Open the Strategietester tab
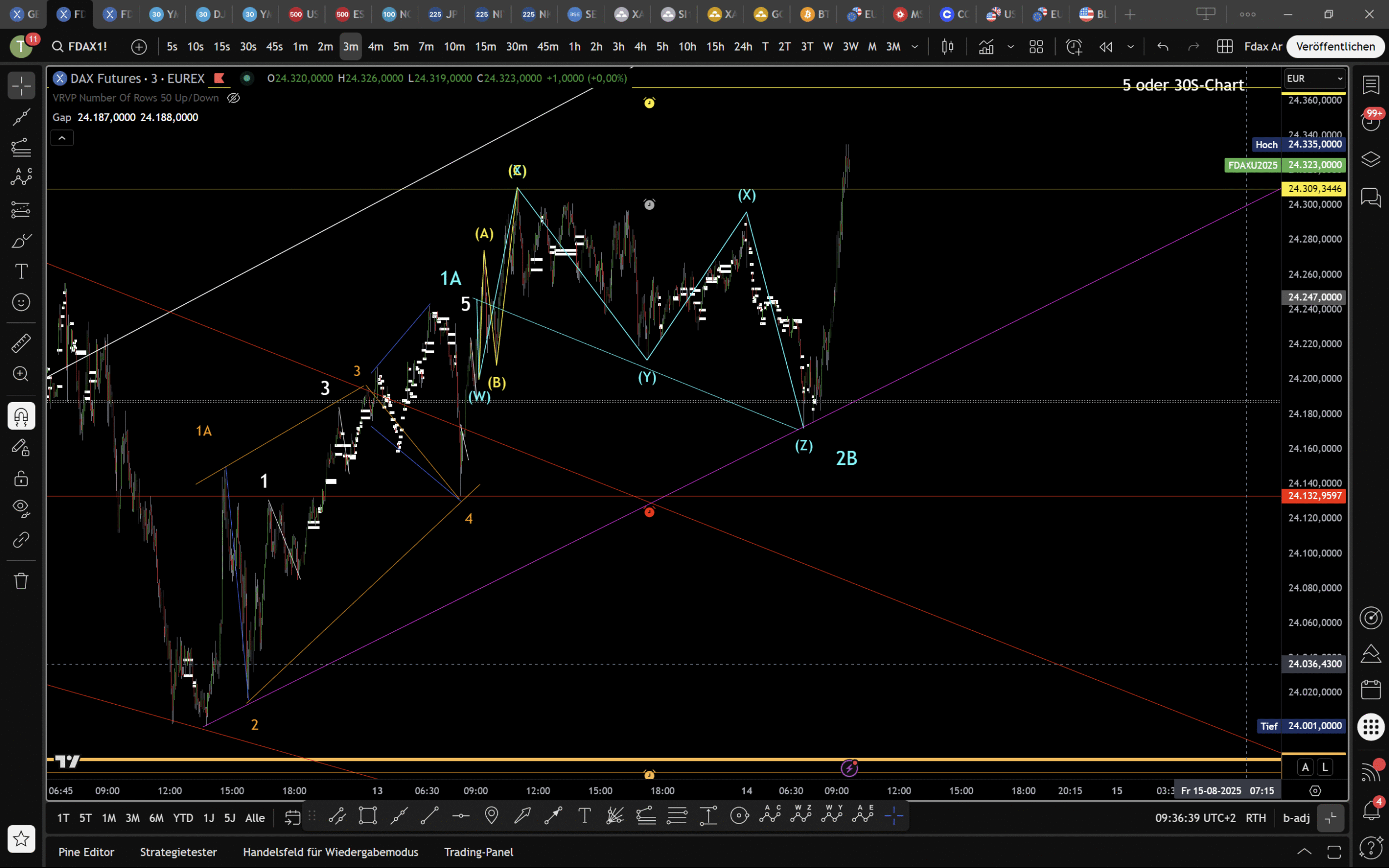1389x868 pixels. click(178, 852)
